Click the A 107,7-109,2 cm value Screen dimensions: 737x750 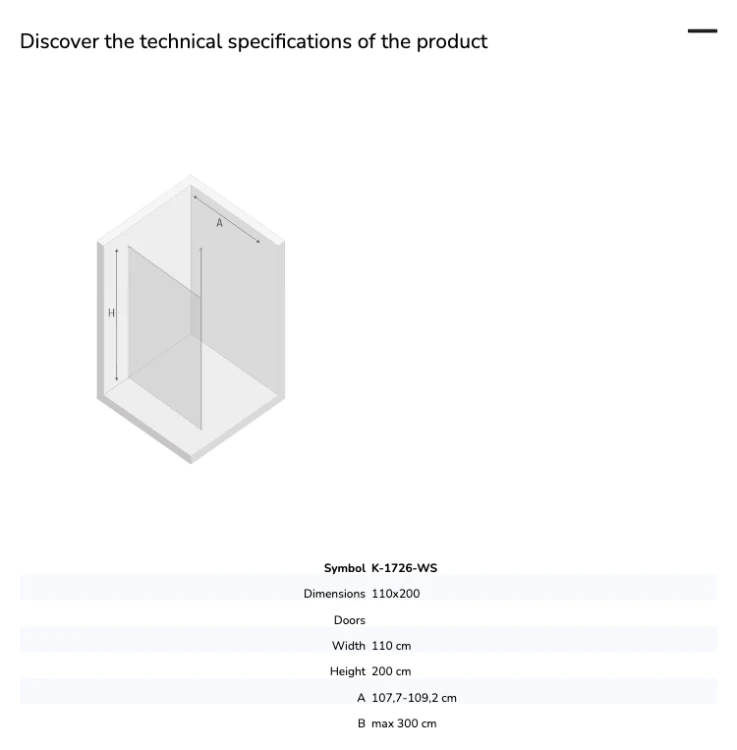[414, 698]
